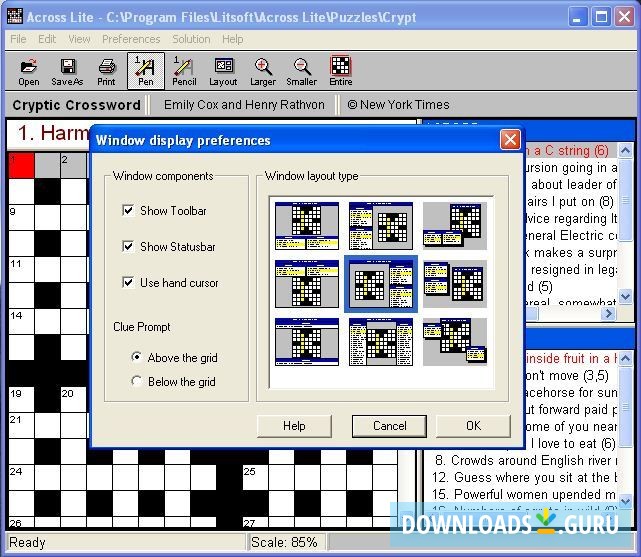Click Across clue list scroll down arrow
The width and height of the screenshot is (641, 557).
tap(625, 295)
